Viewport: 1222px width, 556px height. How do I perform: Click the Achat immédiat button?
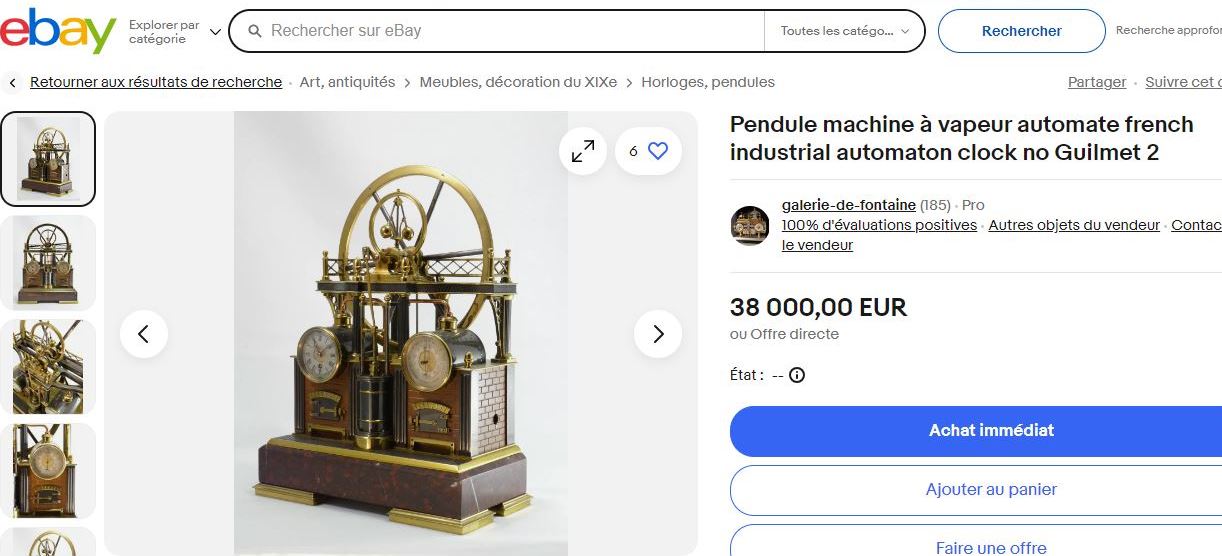click(x=976, y=430)
